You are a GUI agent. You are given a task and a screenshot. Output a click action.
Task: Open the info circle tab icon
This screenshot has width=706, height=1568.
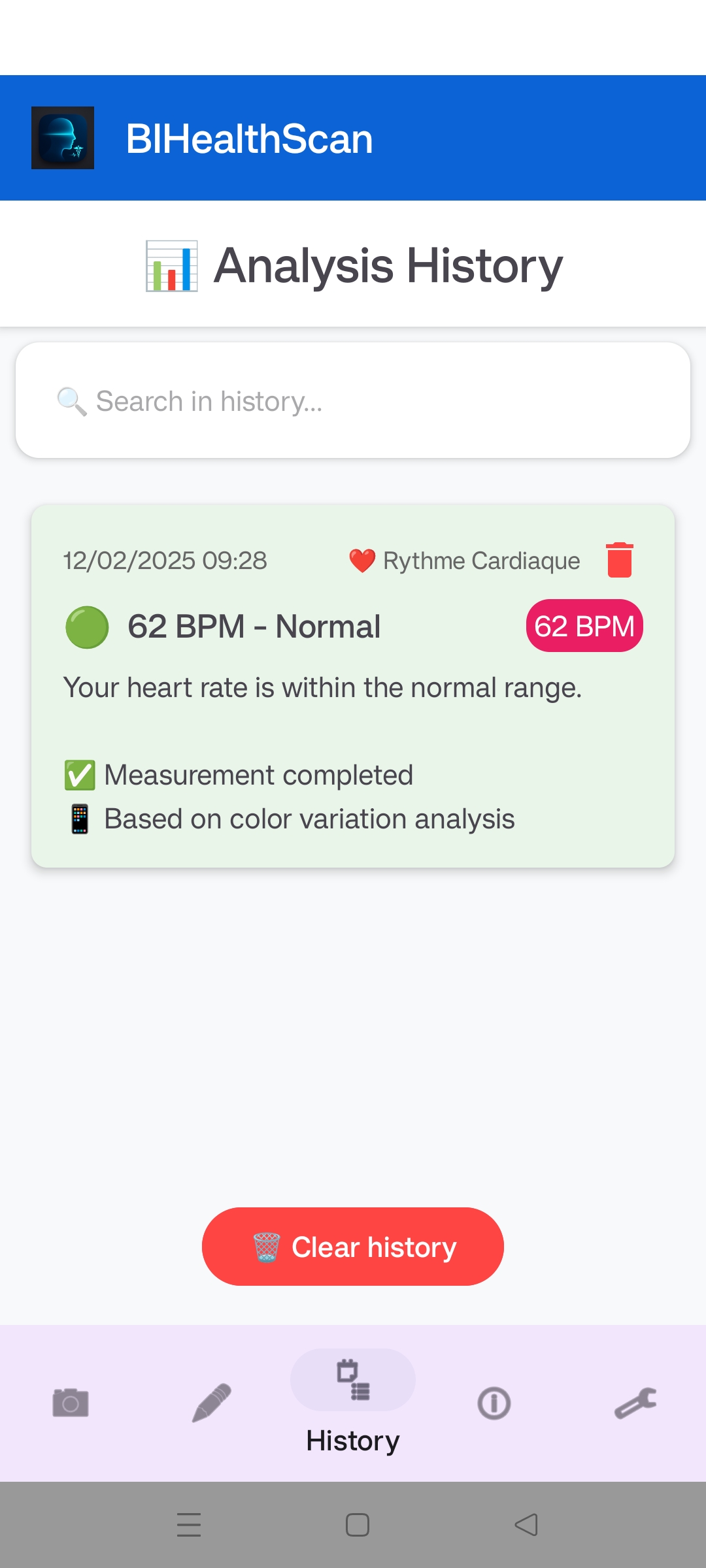pyautogui.click(x=494, y=1403)
